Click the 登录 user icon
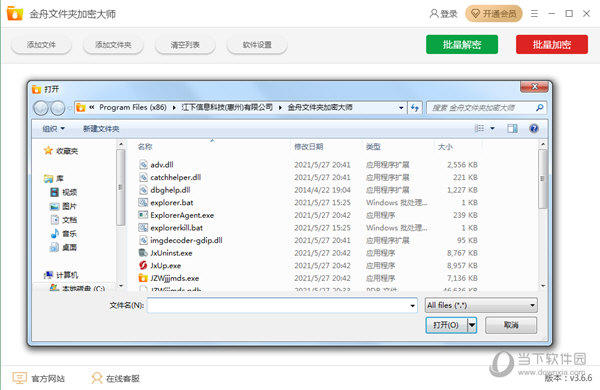 [x=434, y=14]
